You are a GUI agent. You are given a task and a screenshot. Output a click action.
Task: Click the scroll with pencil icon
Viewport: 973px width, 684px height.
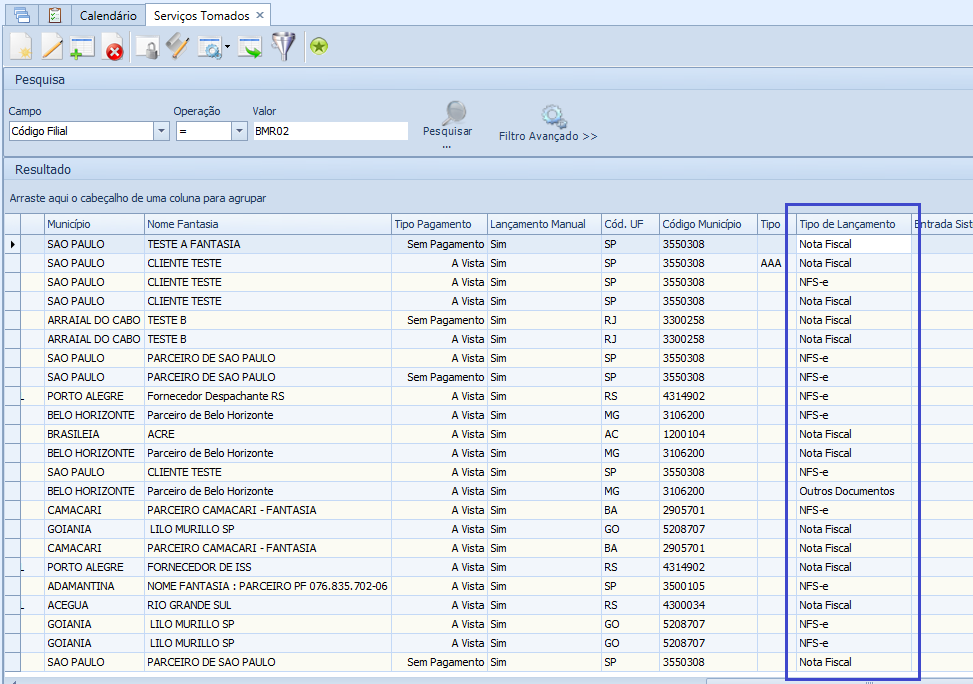[177, 46]
